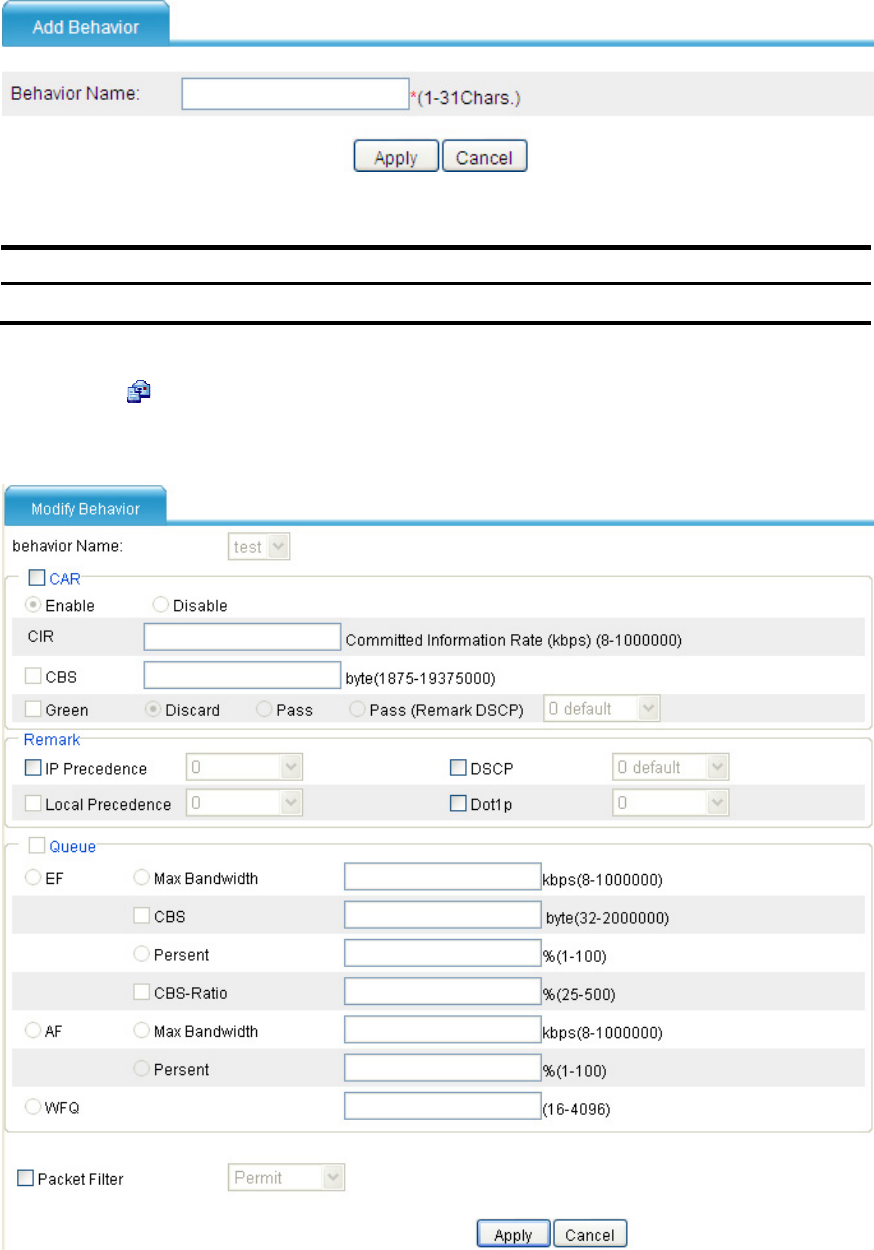
Task: Click the EF CBS byte(32-2000000) field
Action: tap(442, 915)
